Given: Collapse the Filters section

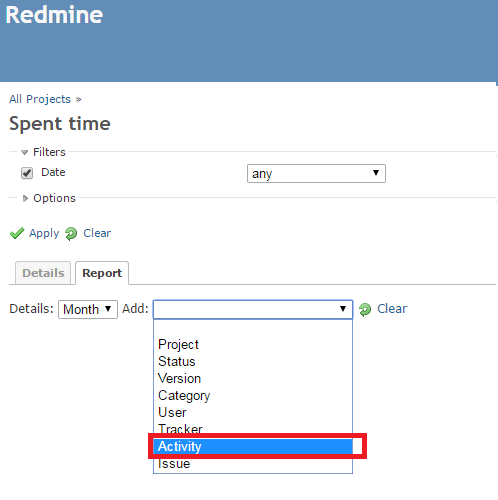Looking at the screenshot, I should [x=43, y=152].
